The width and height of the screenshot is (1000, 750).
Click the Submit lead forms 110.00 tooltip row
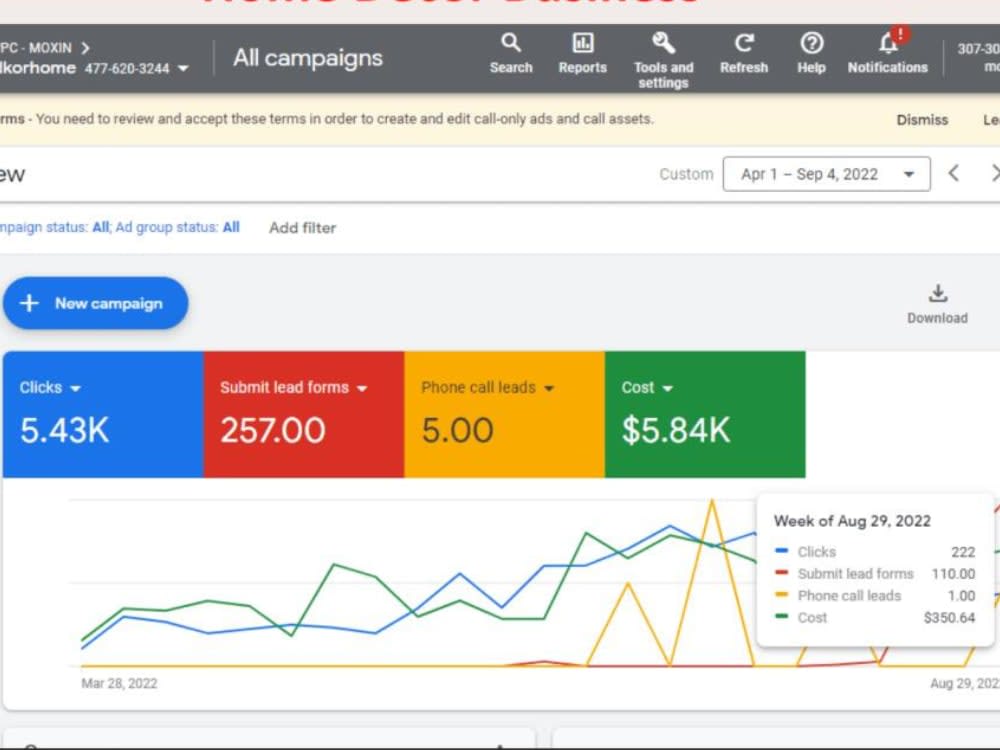tap(875, 573)
